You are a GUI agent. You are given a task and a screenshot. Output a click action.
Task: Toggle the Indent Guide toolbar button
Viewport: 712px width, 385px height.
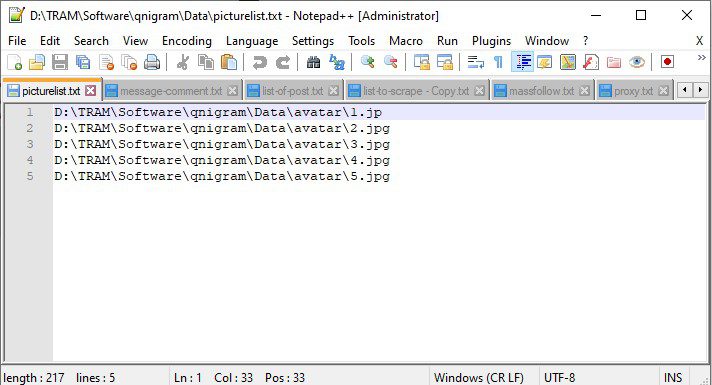523,62
